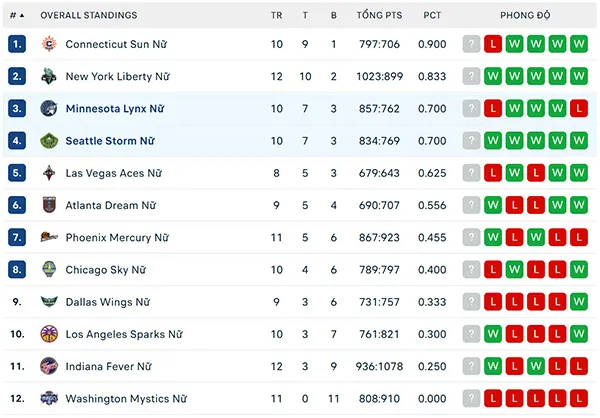The image size is (600, 418).
Task: Open the Dallas Wings Nữ team page
Action: pos(108,302)
